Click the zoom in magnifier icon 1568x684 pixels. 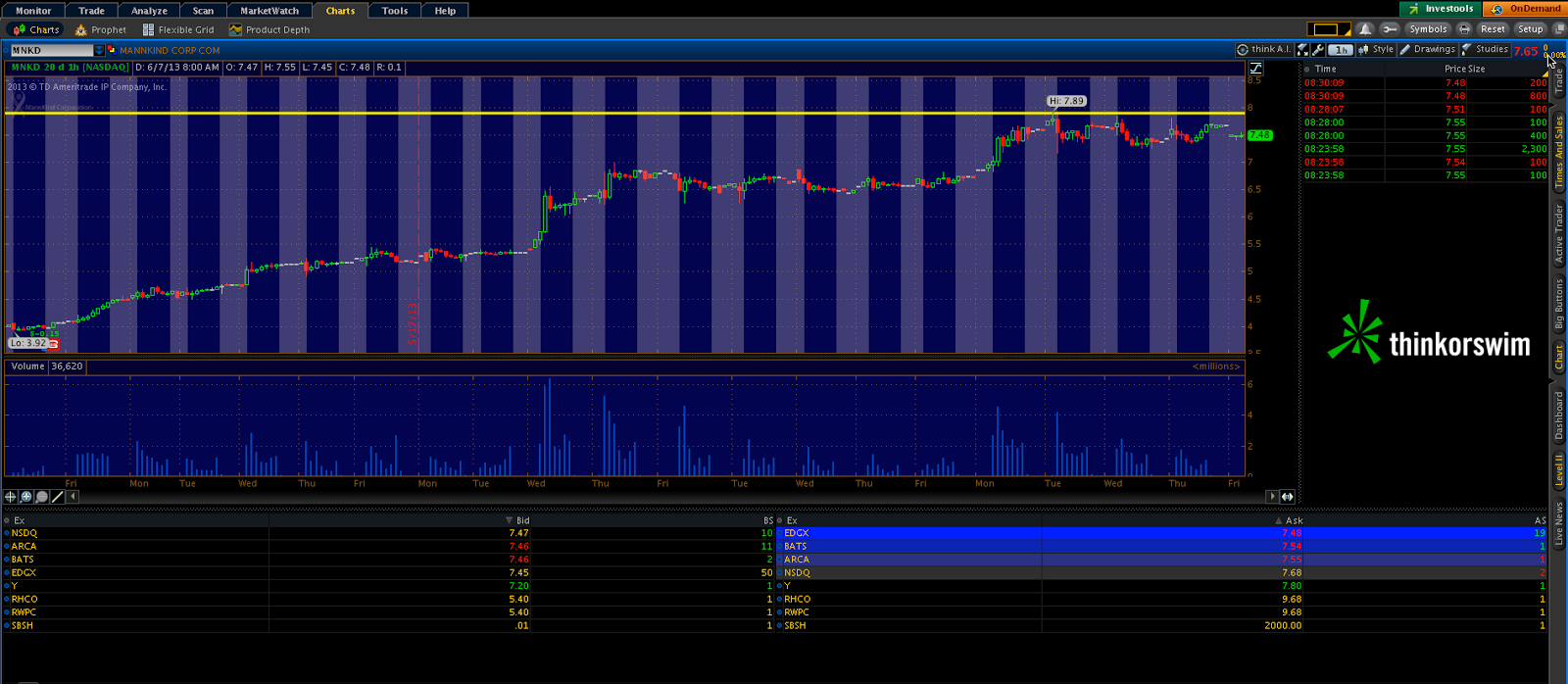pyautogui.click(x=26, y=497)
